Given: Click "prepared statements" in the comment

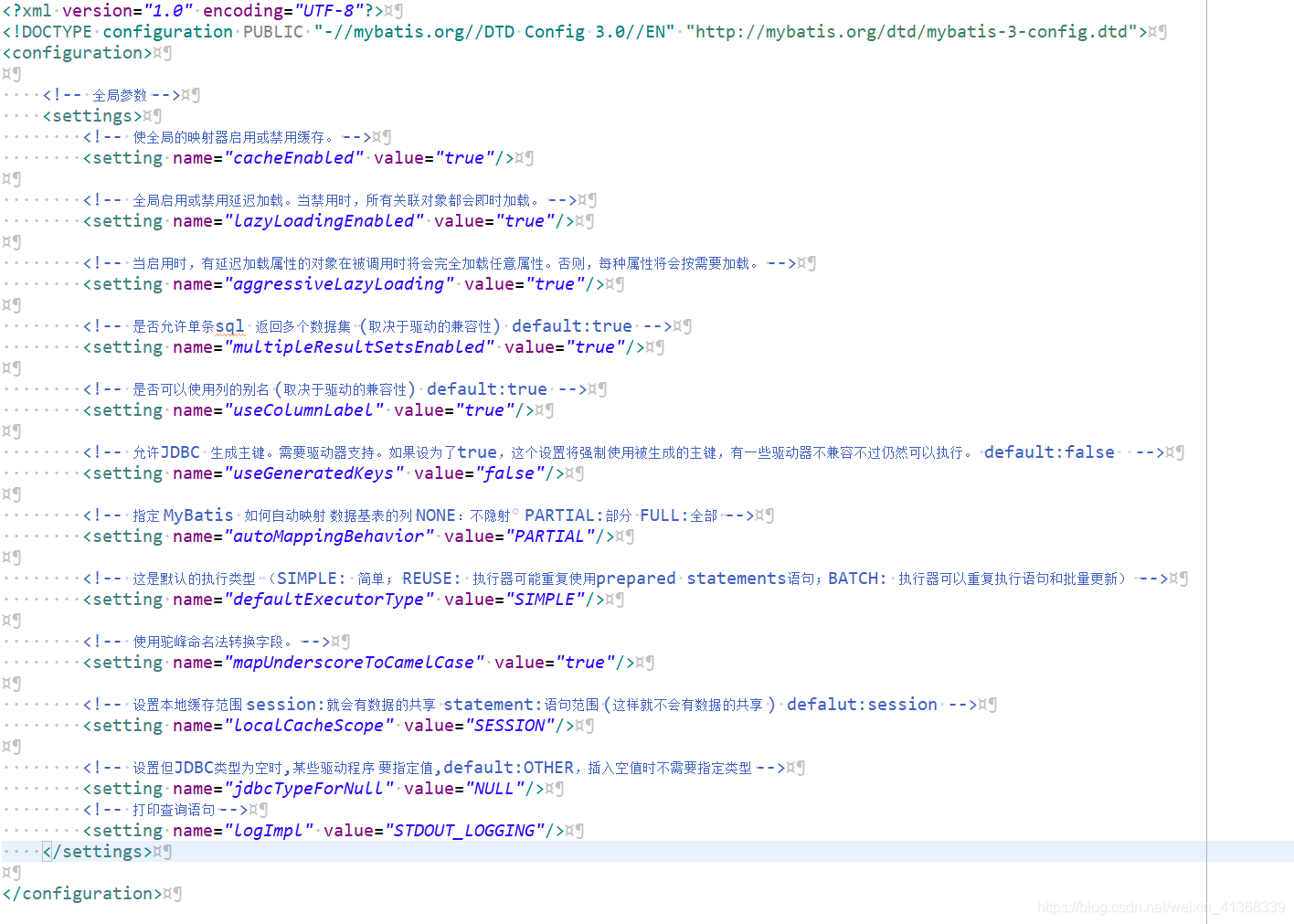Looking at the screenshot, I should (691, 579).
